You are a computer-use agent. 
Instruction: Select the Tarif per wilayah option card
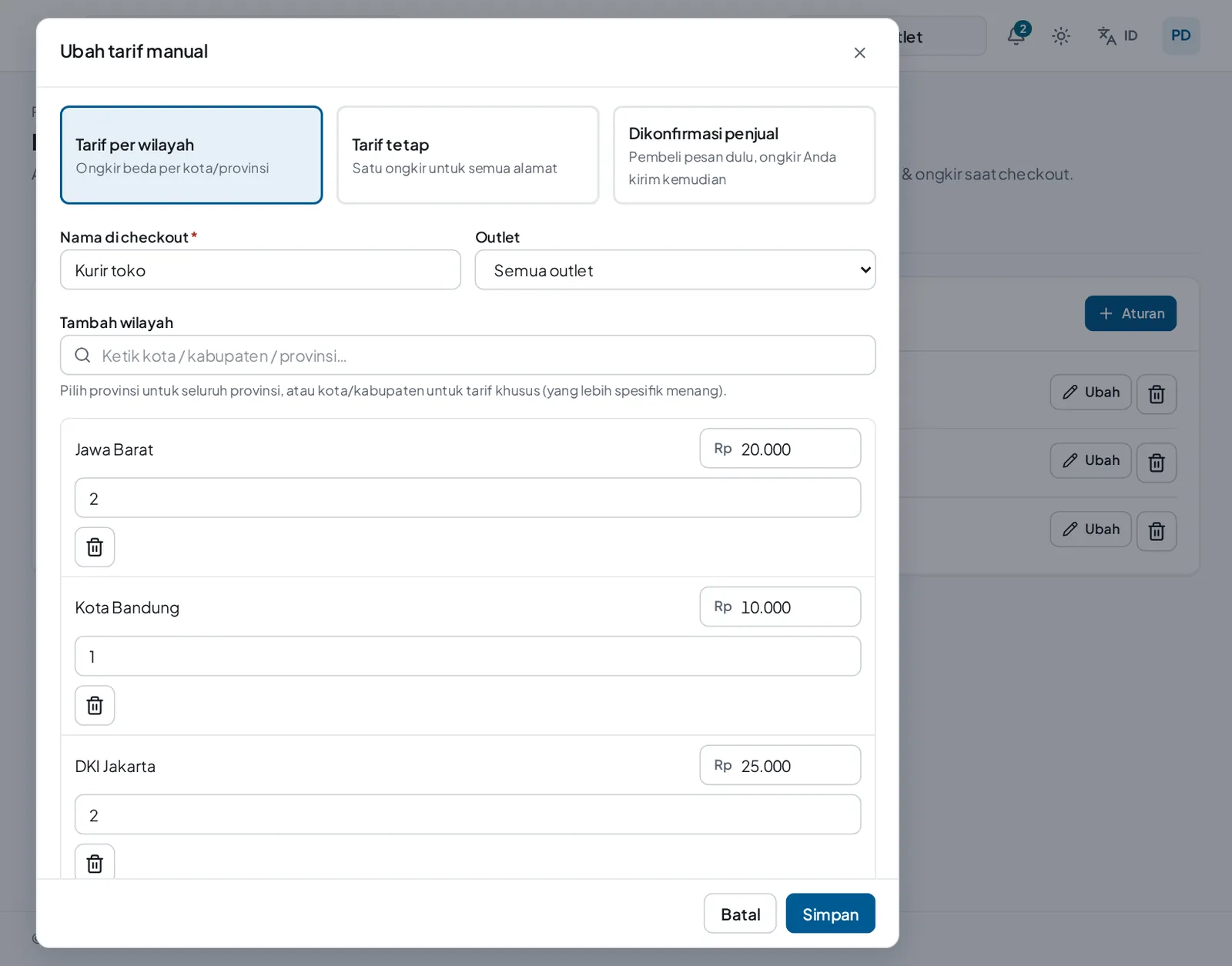coord(191,155)
